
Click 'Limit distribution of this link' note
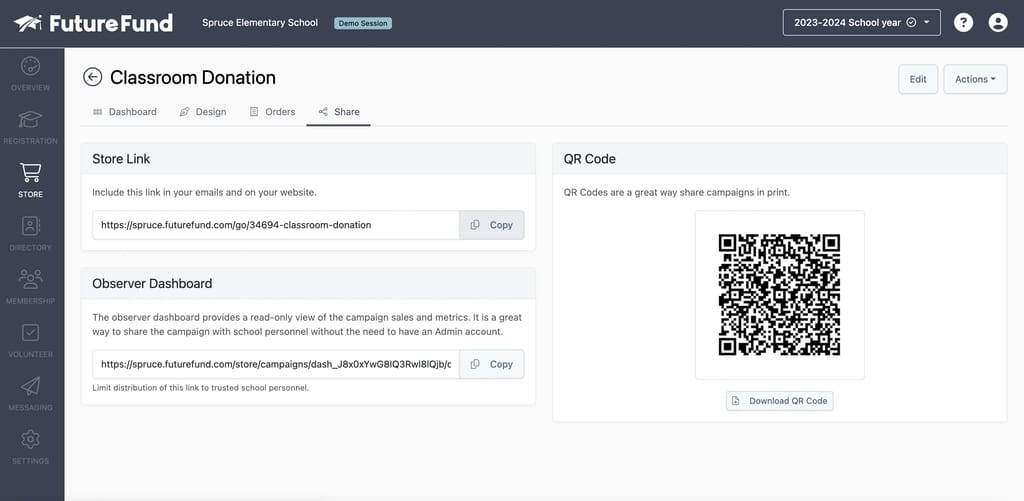[200, 388]
